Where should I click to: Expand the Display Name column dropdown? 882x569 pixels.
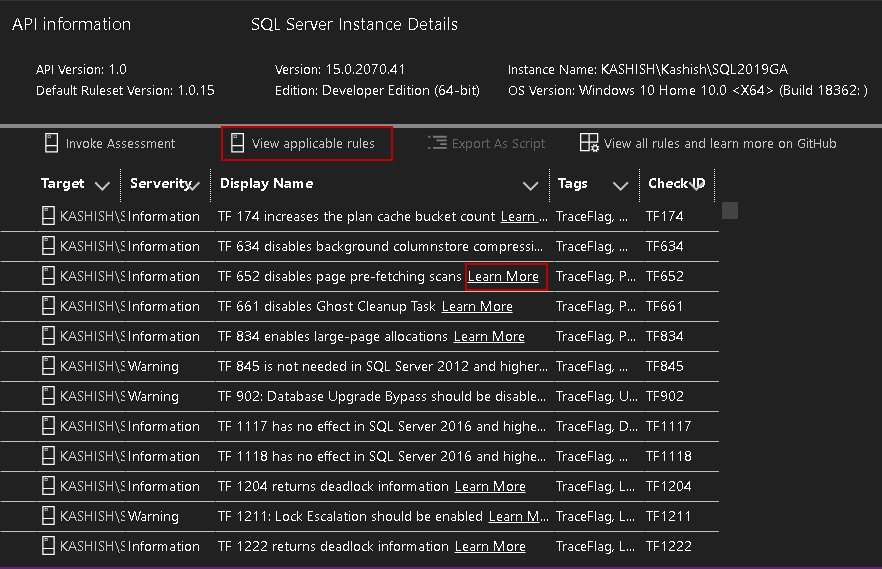pyautogui.click(x=530, y=185)
